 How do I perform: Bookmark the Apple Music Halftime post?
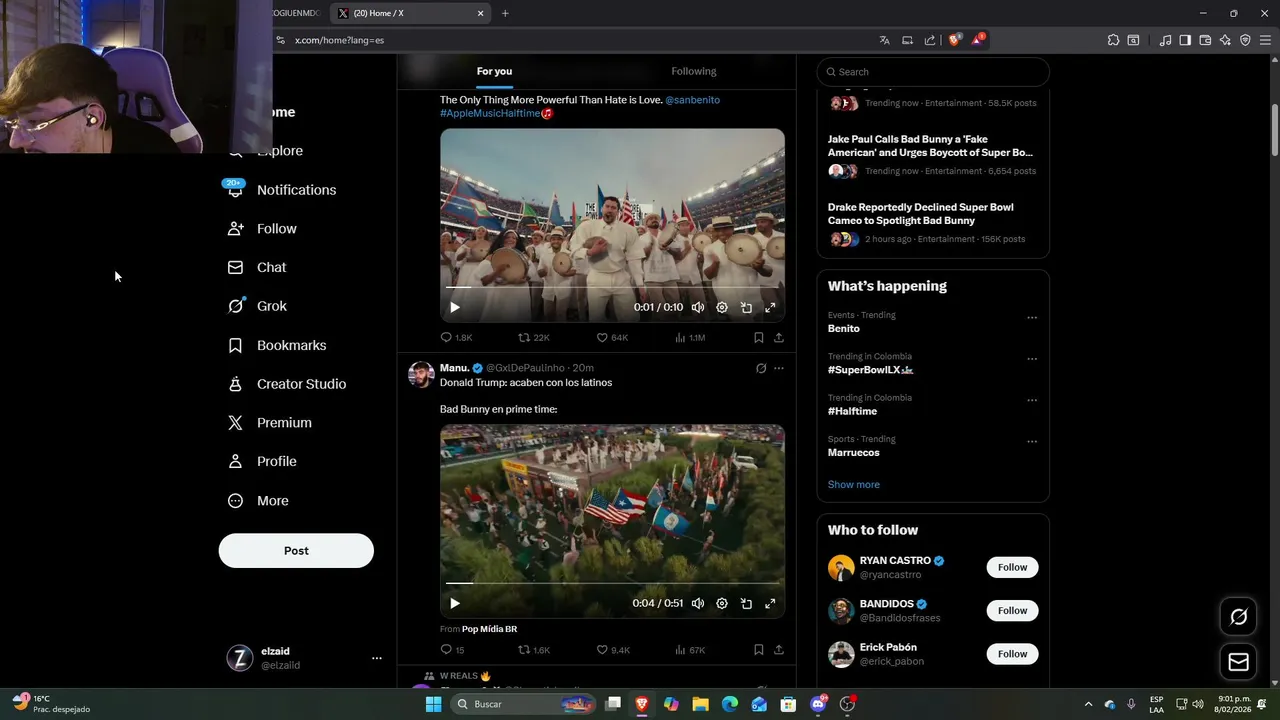tap(759, 338)
